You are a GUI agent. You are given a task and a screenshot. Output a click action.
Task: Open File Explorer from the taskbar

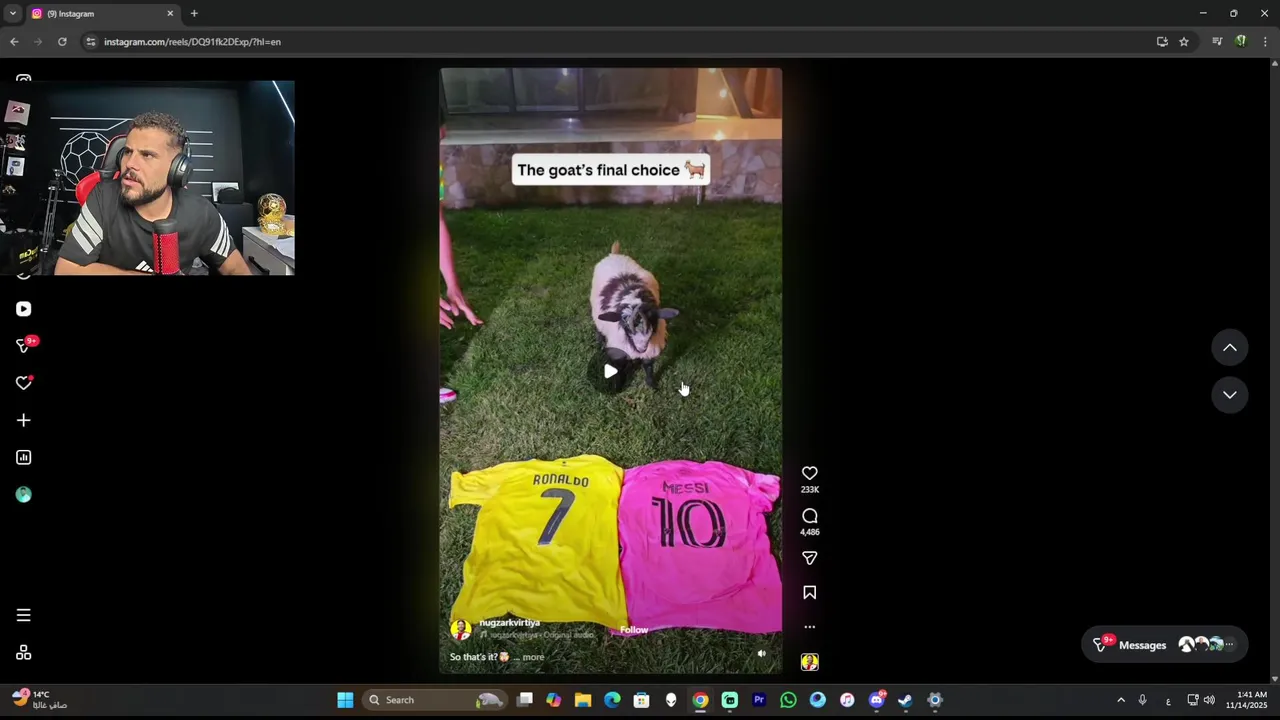click(583, 700)
